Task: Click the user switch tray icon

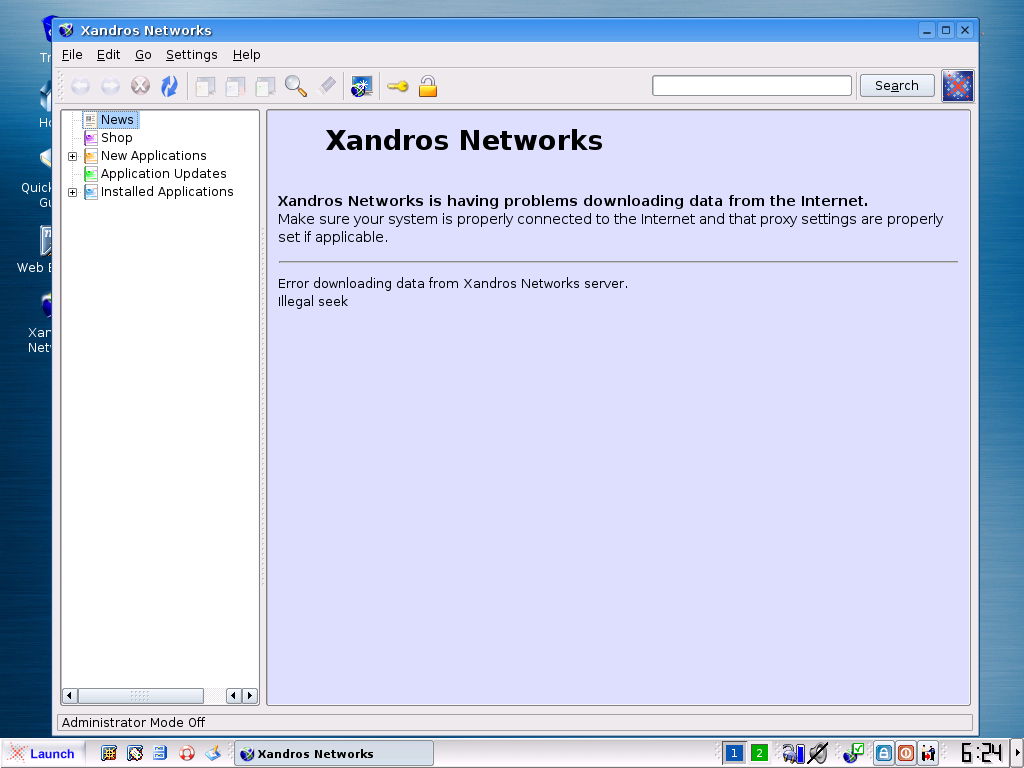Action: 928,754
